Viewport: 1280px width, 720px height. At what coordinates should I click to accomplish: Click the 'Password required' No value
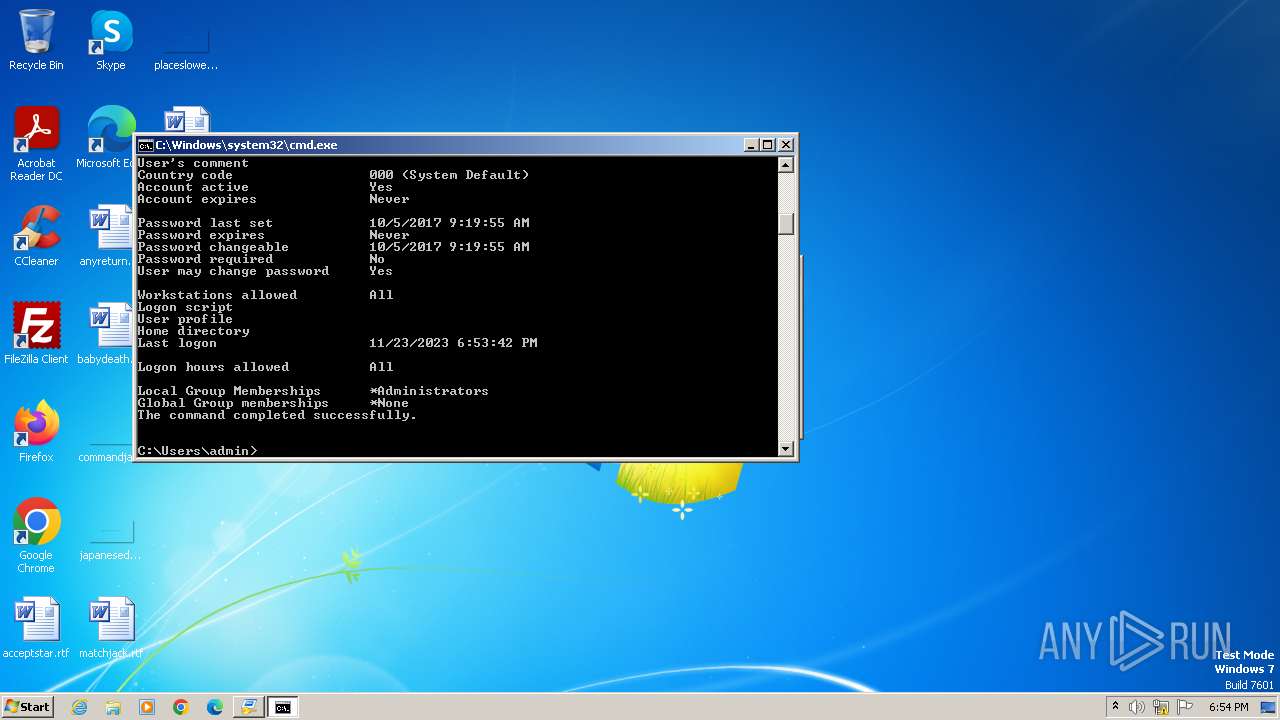[x=377, y=259]
